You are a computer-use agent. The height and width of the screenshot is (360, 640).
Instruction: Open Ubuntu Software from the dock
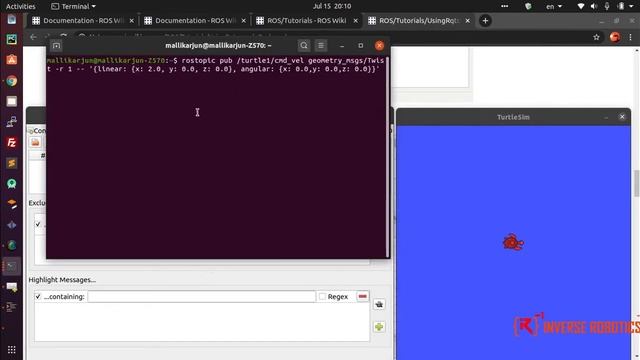[11, 60]
